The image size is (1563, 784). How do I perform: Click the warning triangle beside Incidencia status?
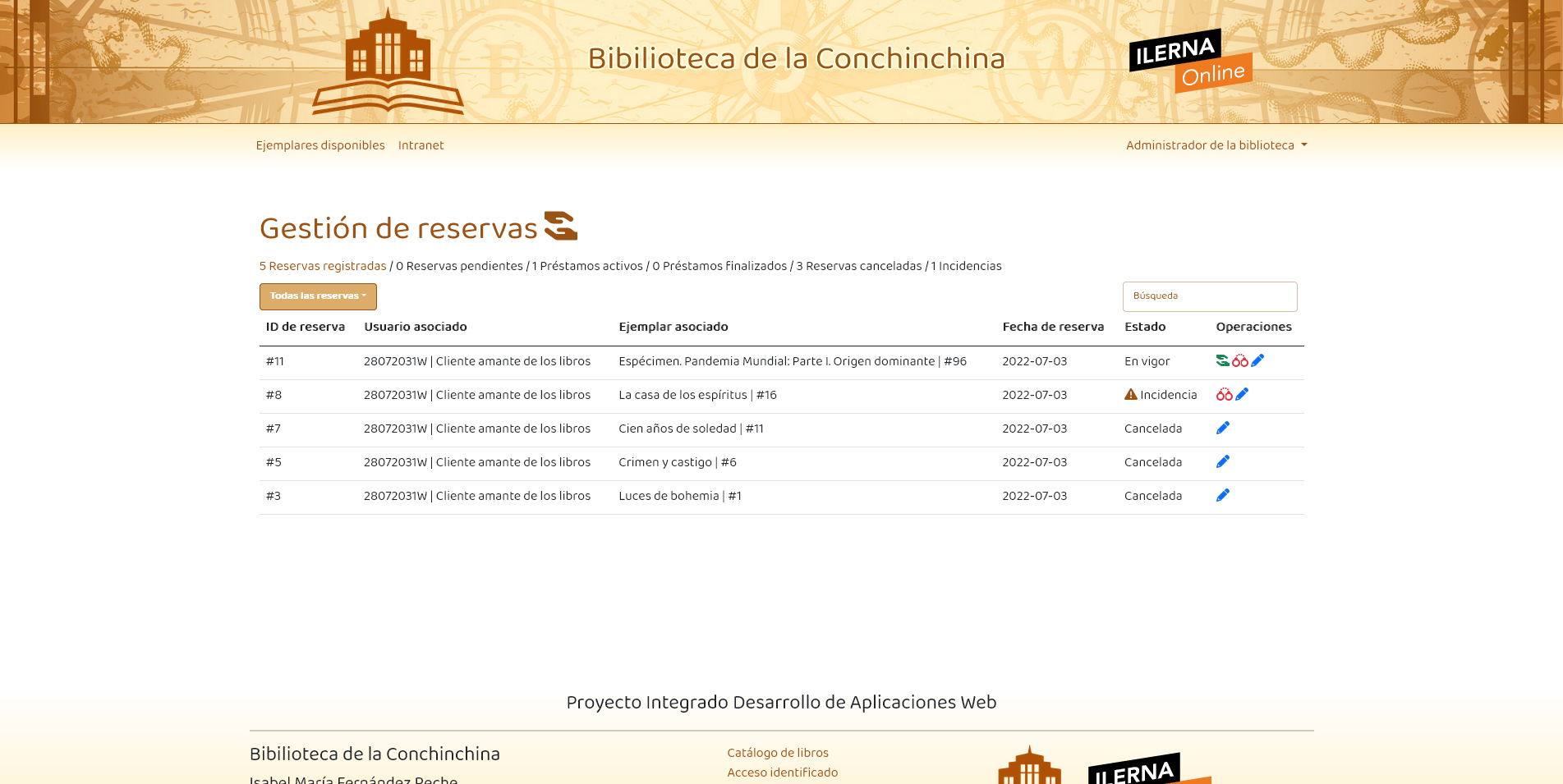pyautogui.click(x=1131, y=394)
